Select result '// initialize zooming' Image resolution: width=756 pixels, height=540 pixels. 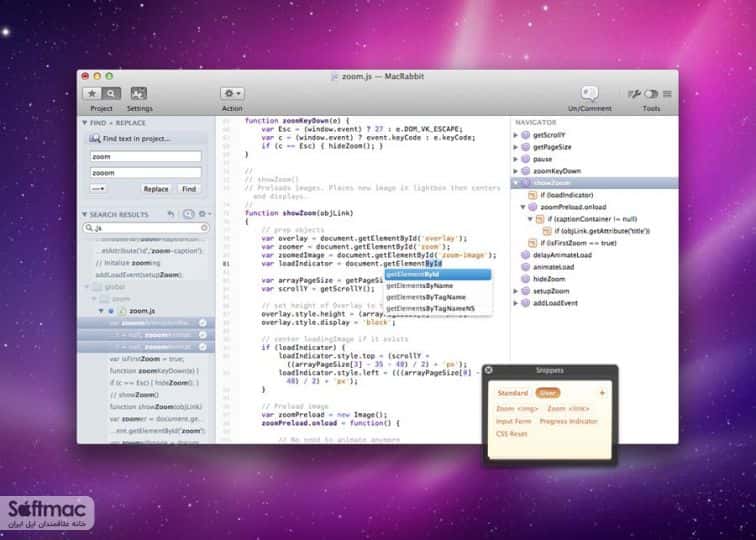coord(128,263)
